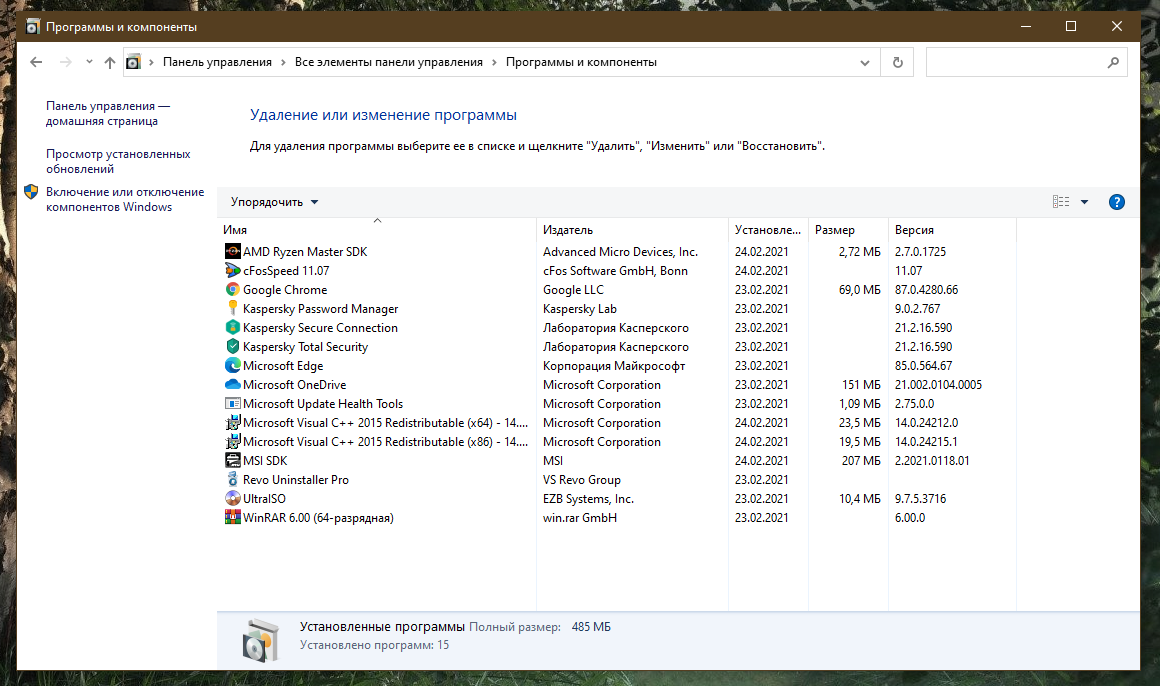Refresh the programs list

(897, 62)
